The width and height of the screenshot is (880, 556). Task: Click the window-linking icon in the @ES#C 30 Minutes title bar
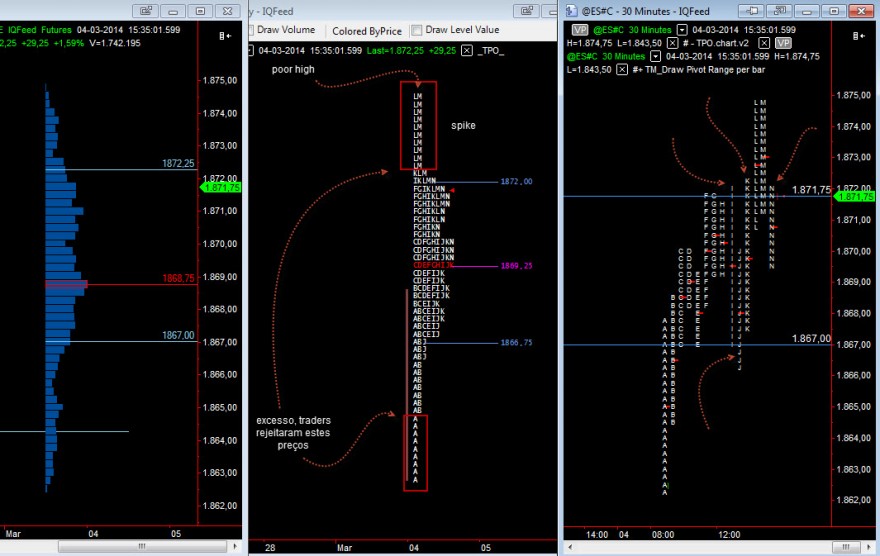point(780,11)
